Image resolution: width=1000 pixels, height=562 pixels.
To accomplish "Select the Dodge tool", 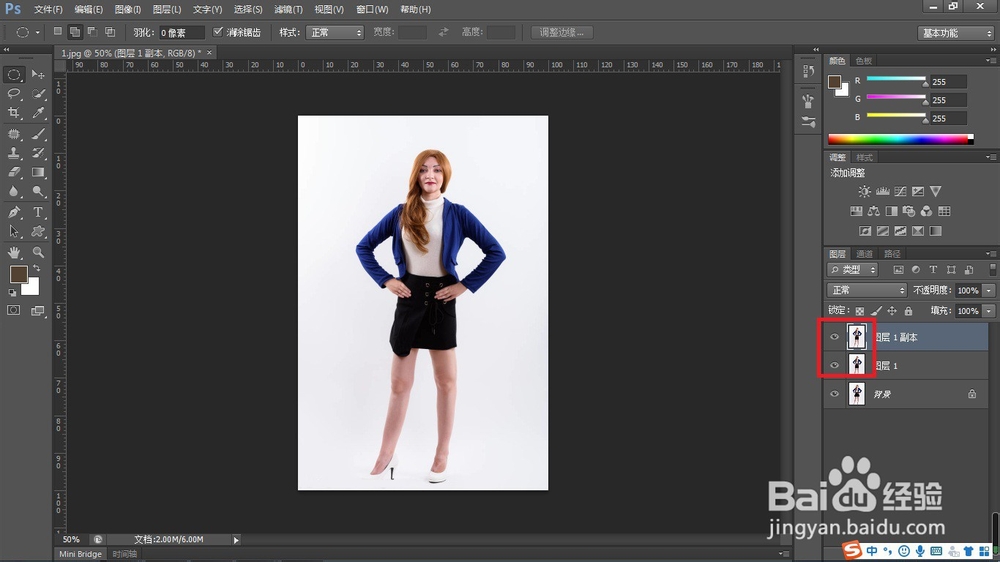I will [x=38, y=191].
